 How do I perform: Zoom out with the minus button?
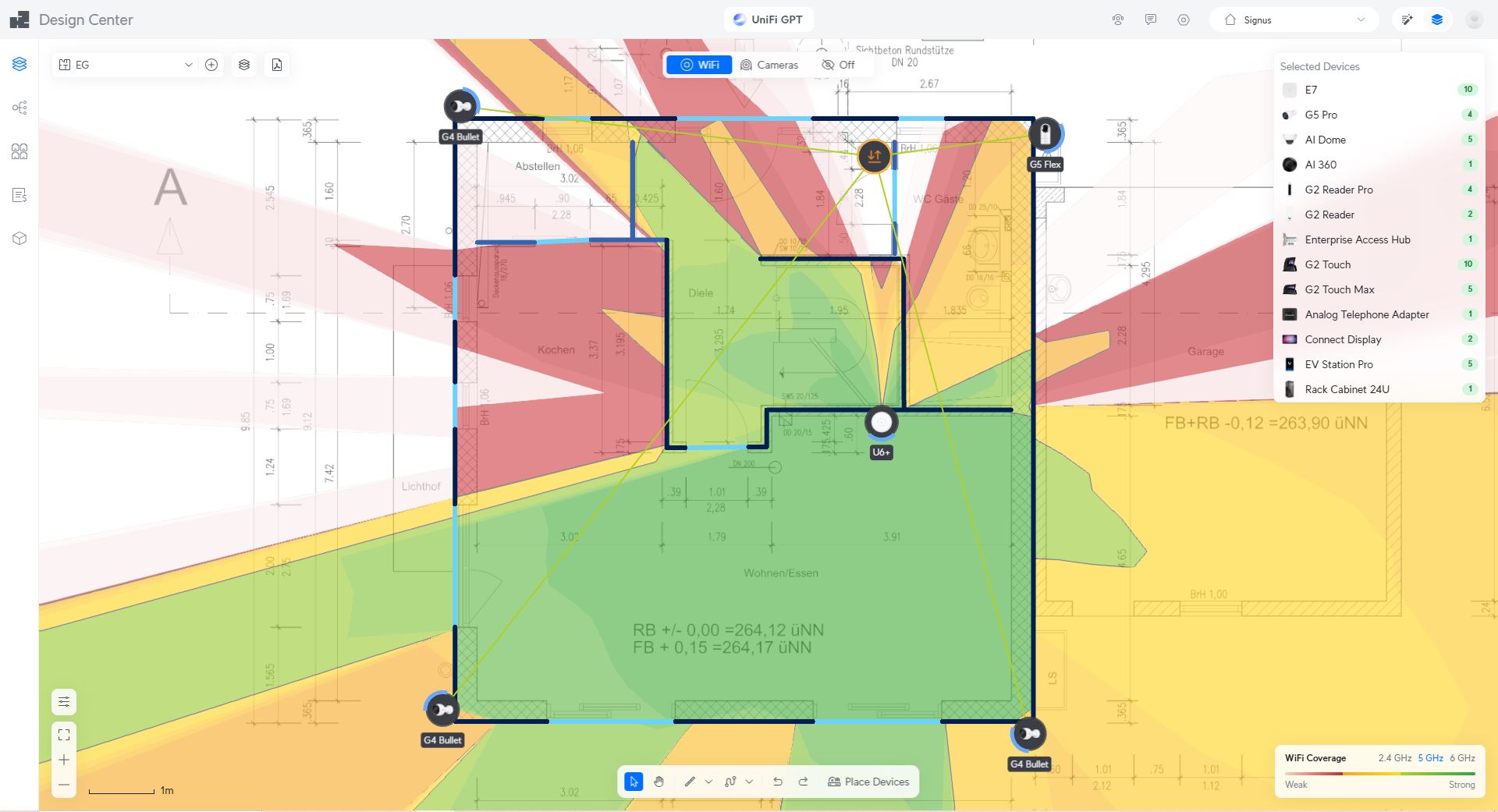[64, 785]
